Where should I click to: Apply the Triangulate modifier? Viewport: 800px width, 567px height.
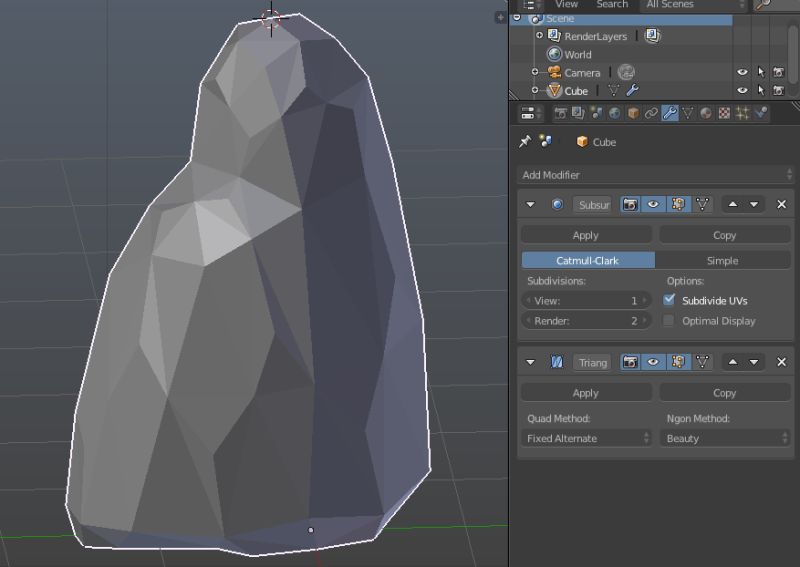[x=586, y=393]
